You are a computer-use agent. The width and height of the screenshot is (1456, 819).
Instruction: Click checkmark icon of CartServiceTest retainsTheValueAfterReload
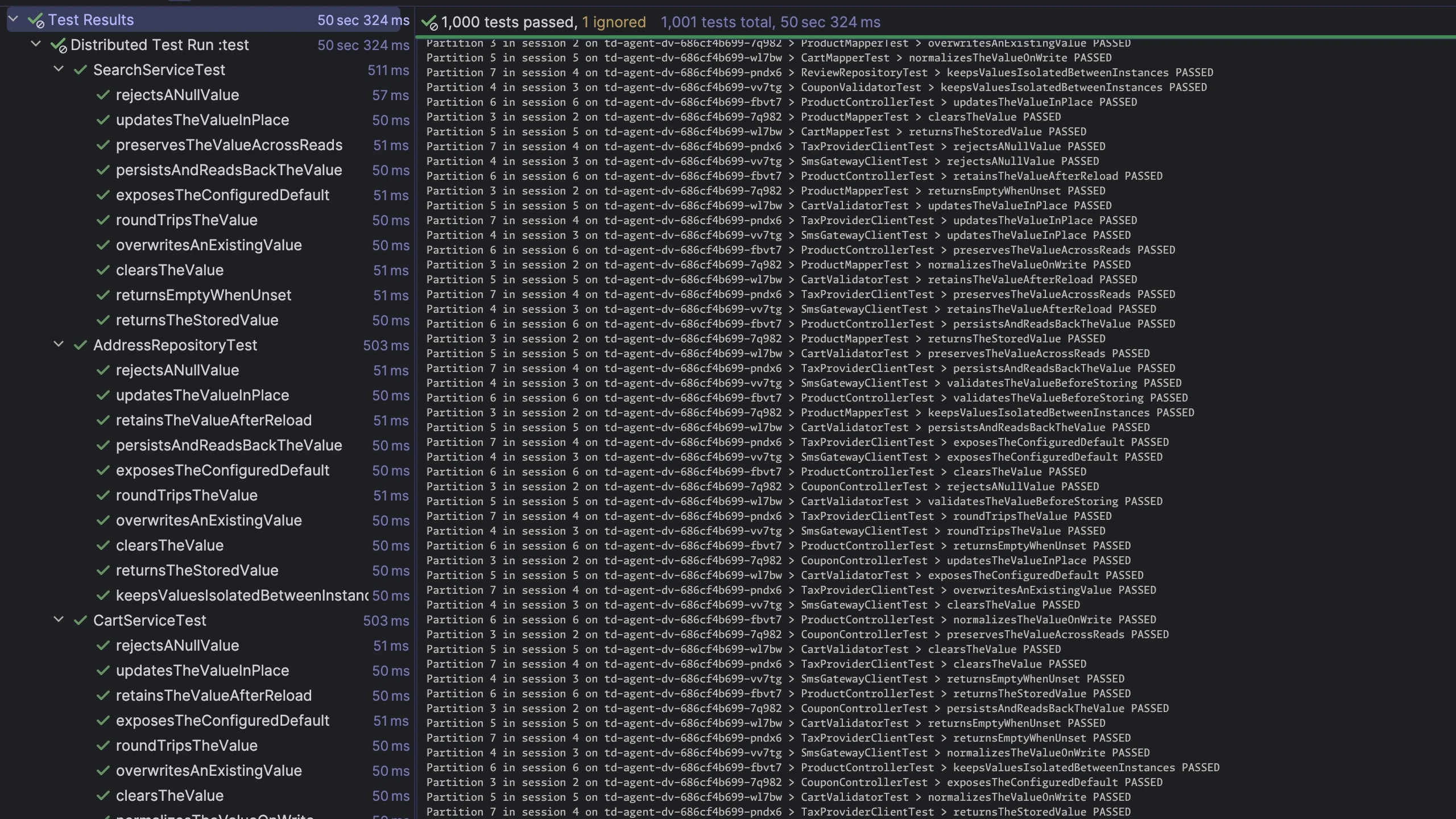103,696
